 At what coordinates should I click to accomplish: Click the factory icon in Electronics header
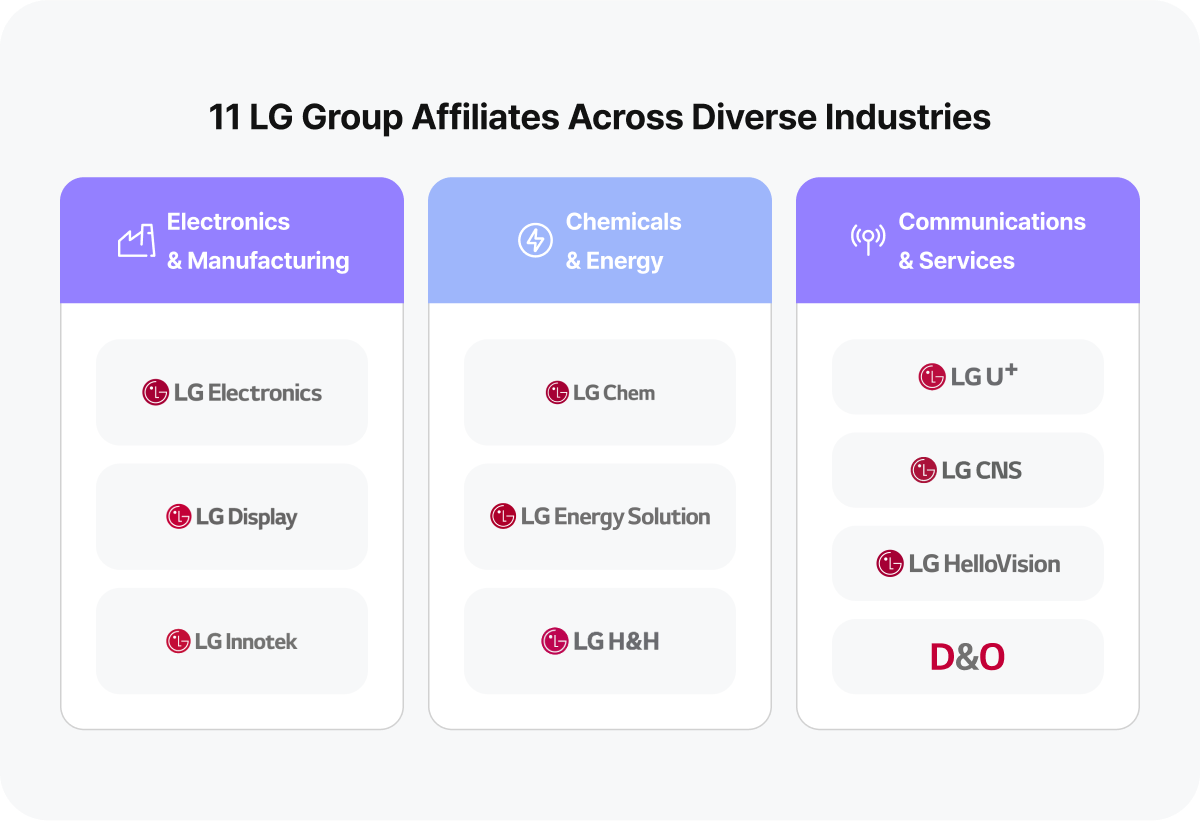[x=137, y=240]
